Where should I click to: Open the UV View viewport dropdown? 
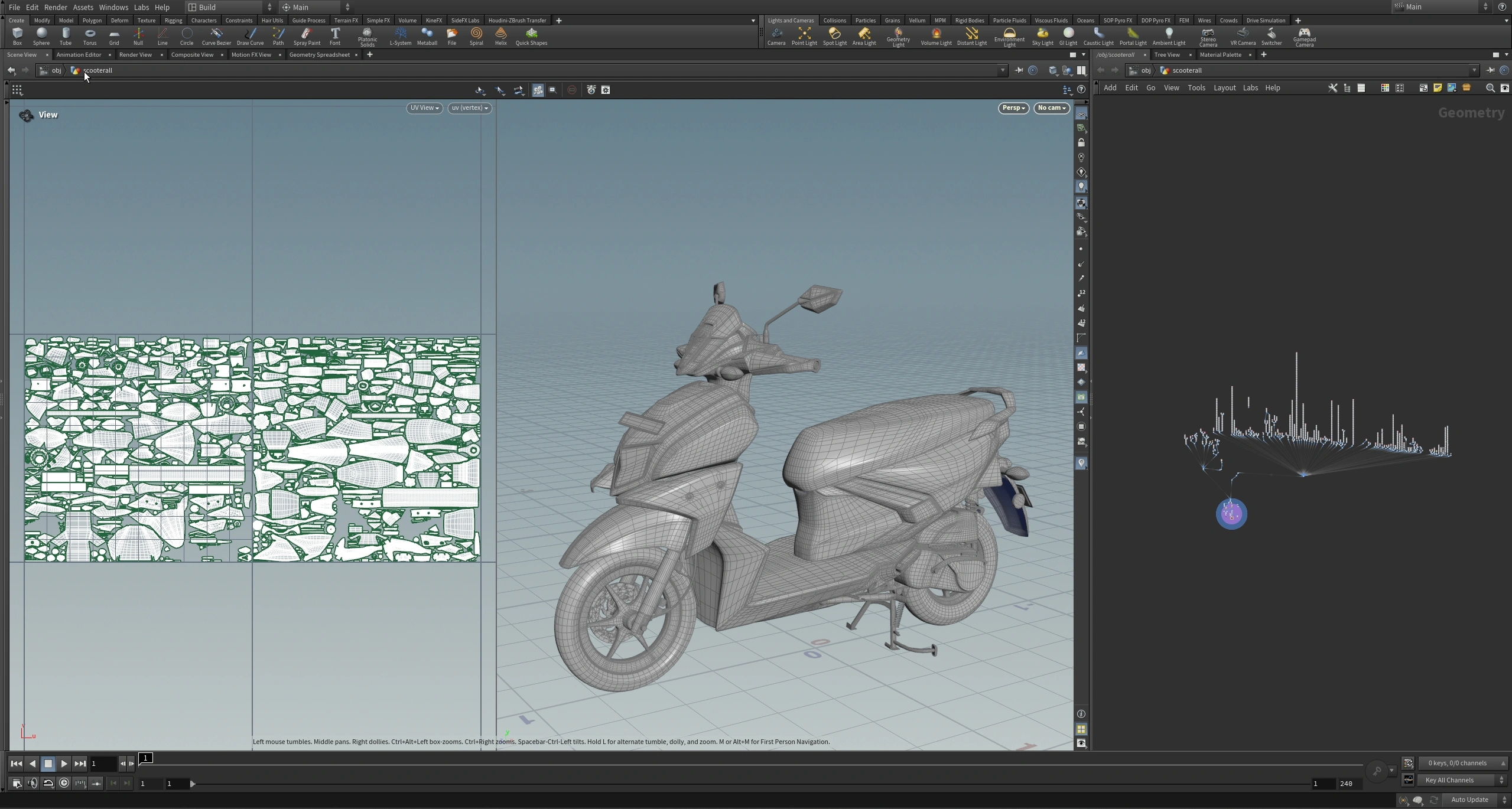coord(424,108)
